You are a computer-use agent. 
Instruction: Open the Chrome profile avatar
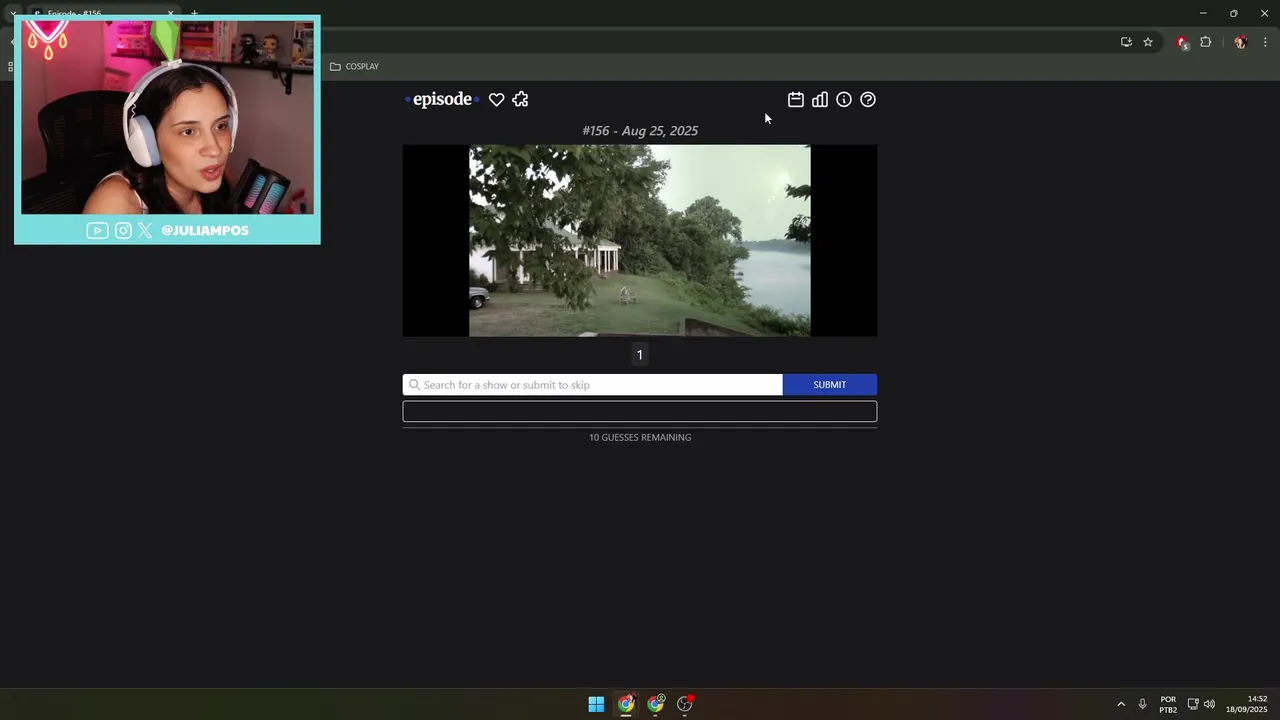tap(1240, 42)
